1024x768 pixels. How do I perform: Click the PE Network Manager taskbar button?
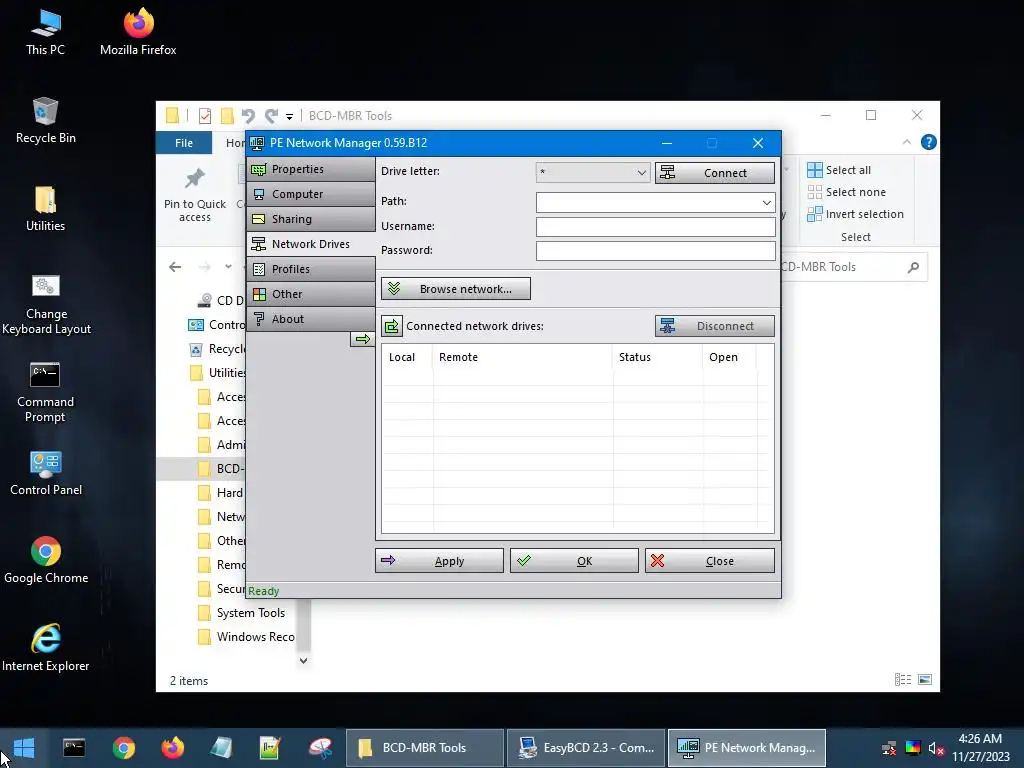click(x=747, y=748)
